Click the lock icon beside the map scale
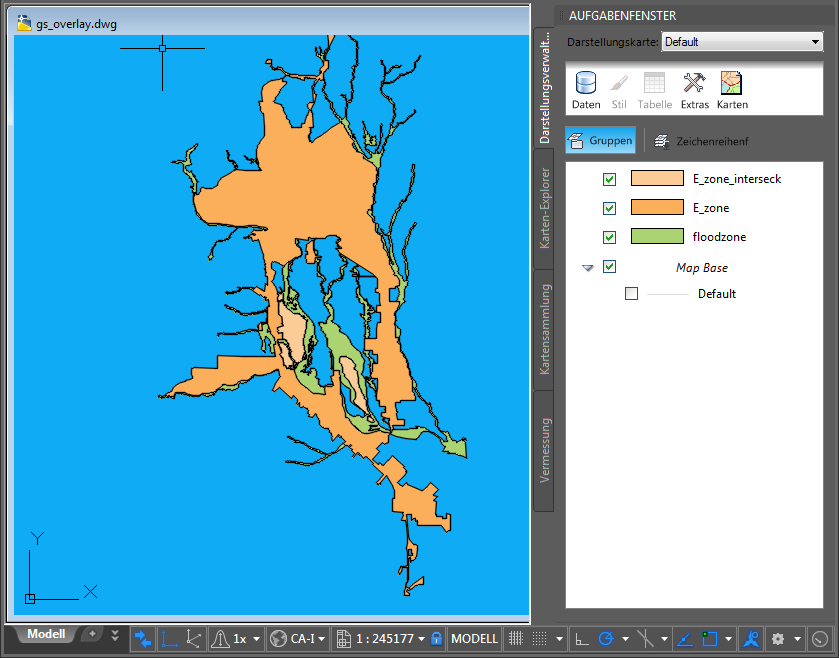This screenshot has width=839, height=658. 436,638
